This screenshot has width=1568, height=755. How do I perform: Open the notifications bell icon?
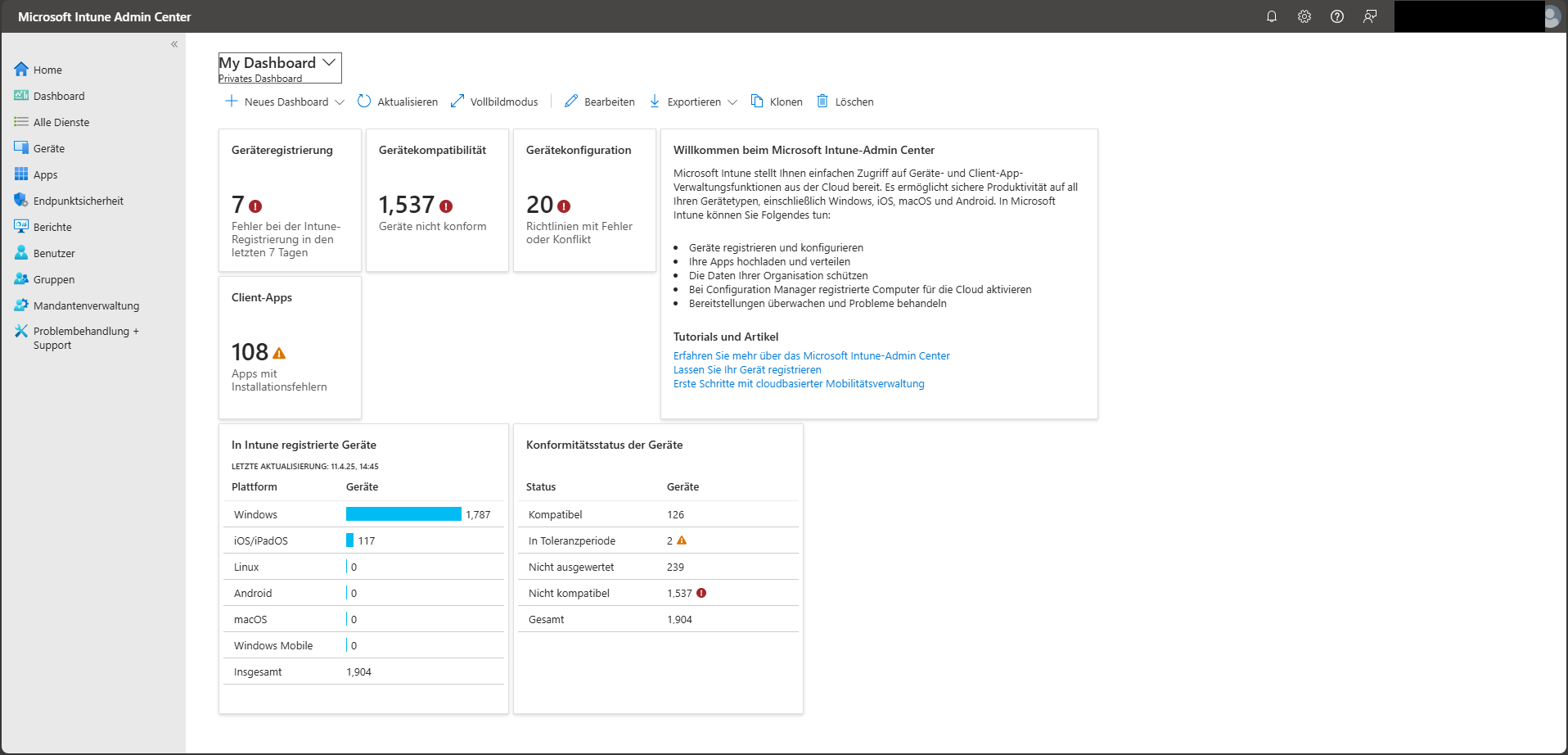pos(1271,16)
